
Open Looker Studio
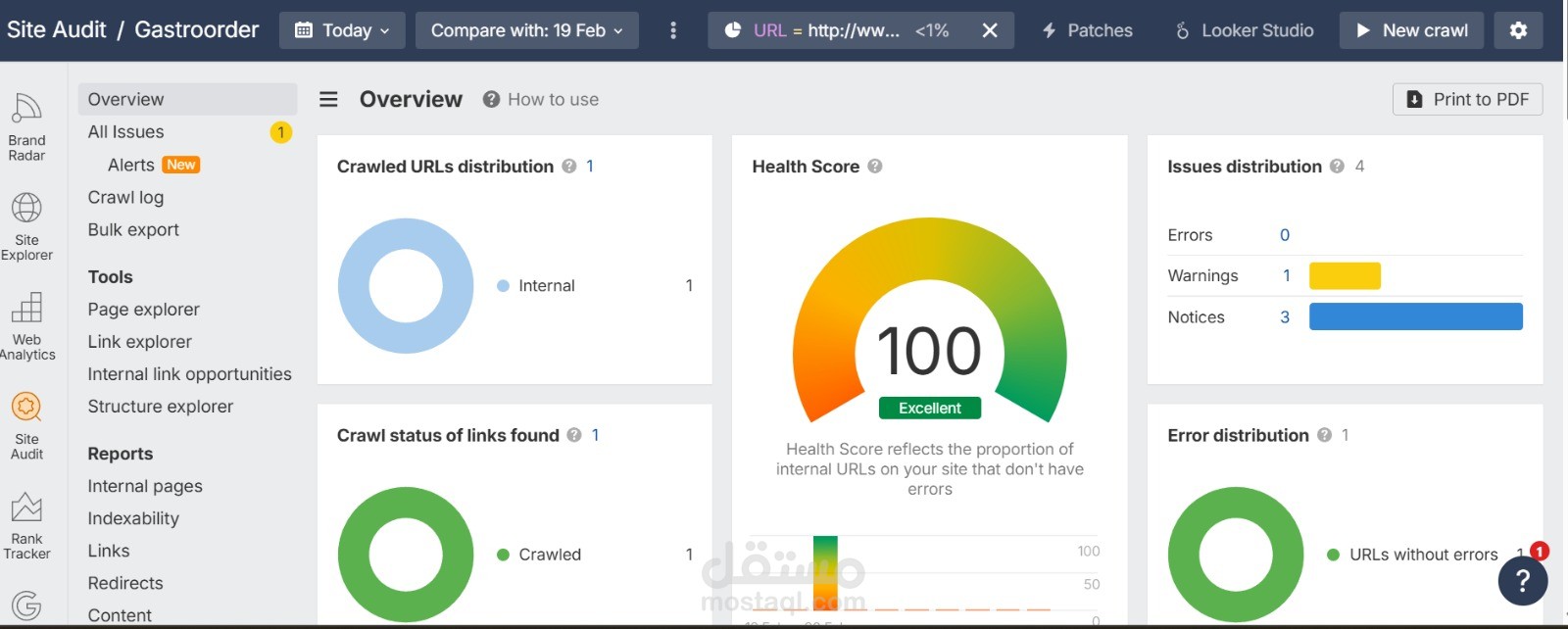1245,30
